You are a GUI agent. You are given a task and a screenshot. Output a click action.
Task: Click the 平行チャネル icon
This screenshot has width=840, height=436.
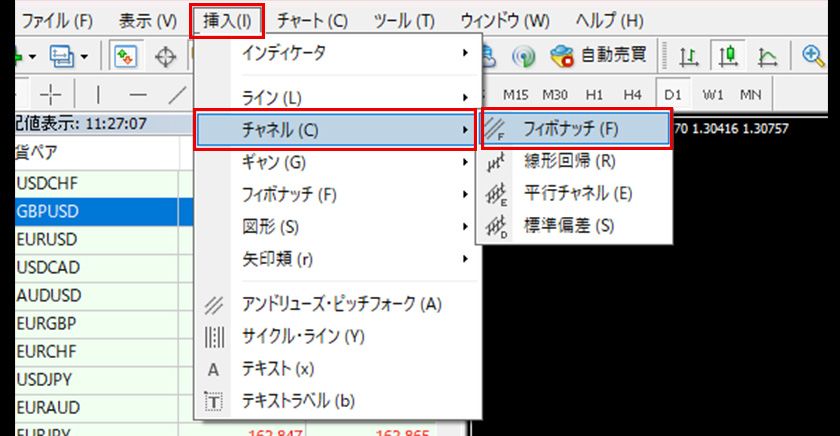pyautogui.click(x=496, y=194)
